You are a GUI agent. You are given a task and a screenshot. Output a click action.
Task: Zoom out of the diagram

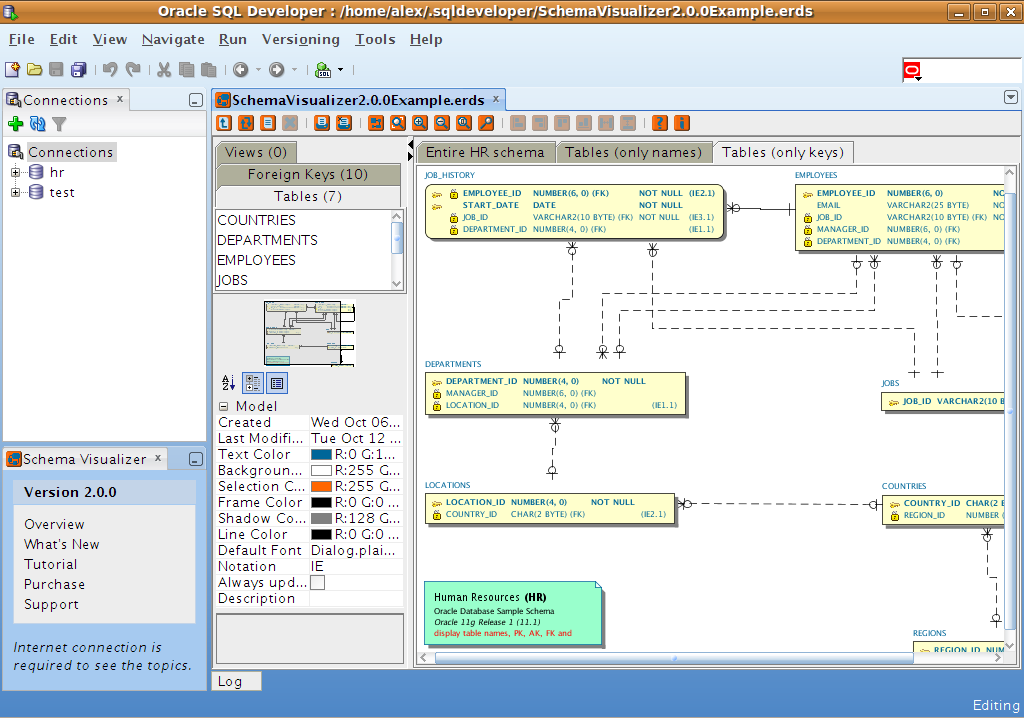pyautogui.click(x=441, y=122)
